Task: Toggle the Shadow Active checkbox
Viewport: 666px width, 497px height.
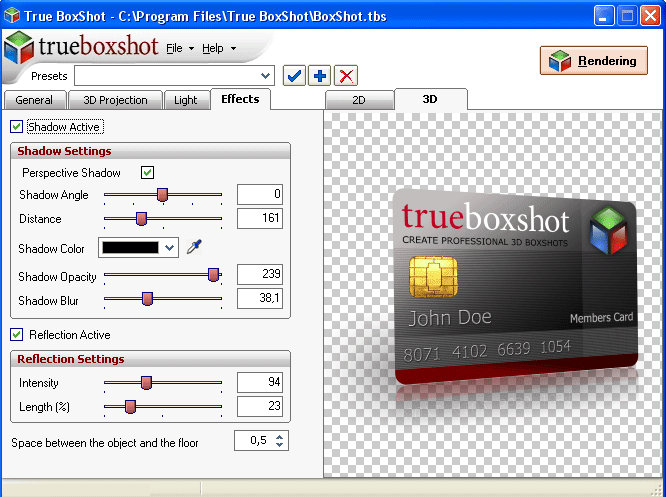Action: [x=17, y=127]
